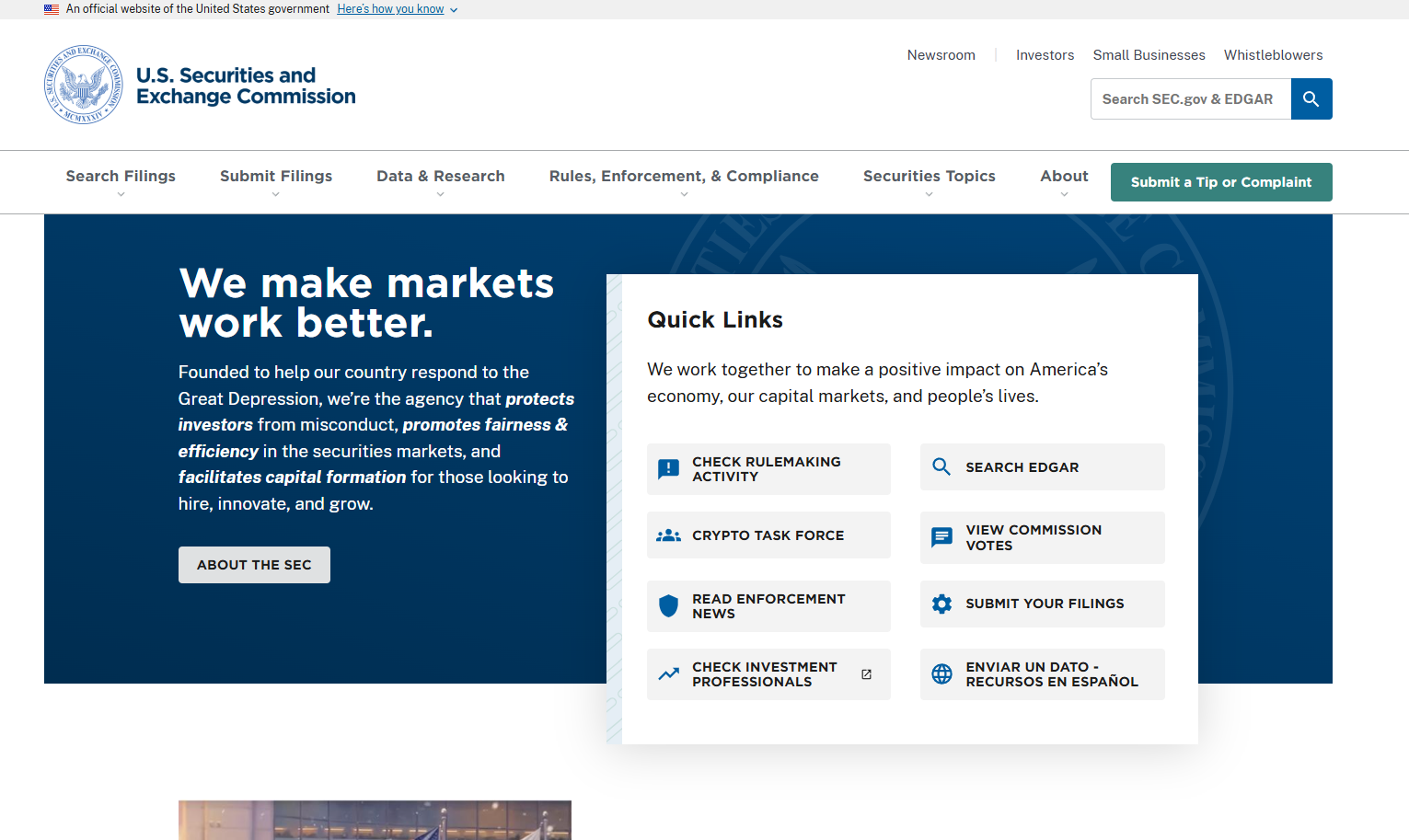Click the SEC seal logo
This screenshot has width=1409, height=840.
tap(84, 85)
